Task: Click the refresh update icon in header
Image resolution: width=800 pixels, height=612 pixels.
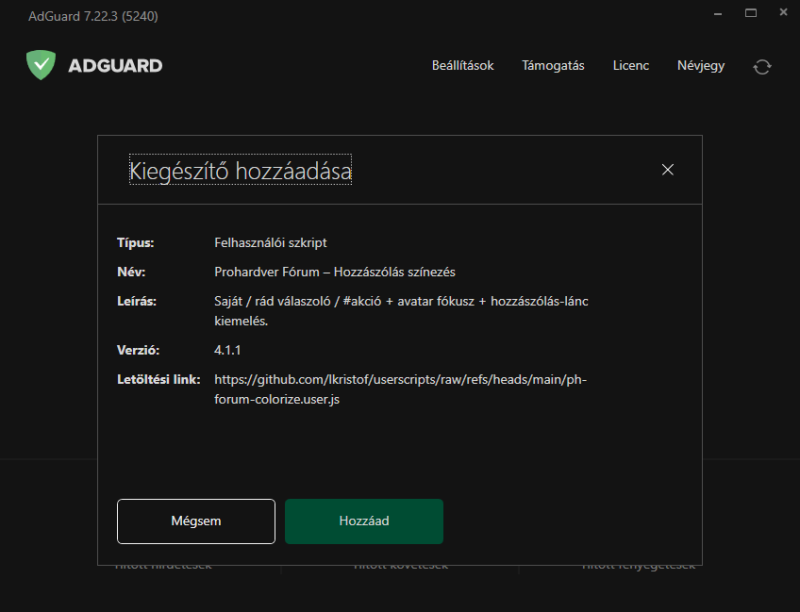Action: coord(762,67)
